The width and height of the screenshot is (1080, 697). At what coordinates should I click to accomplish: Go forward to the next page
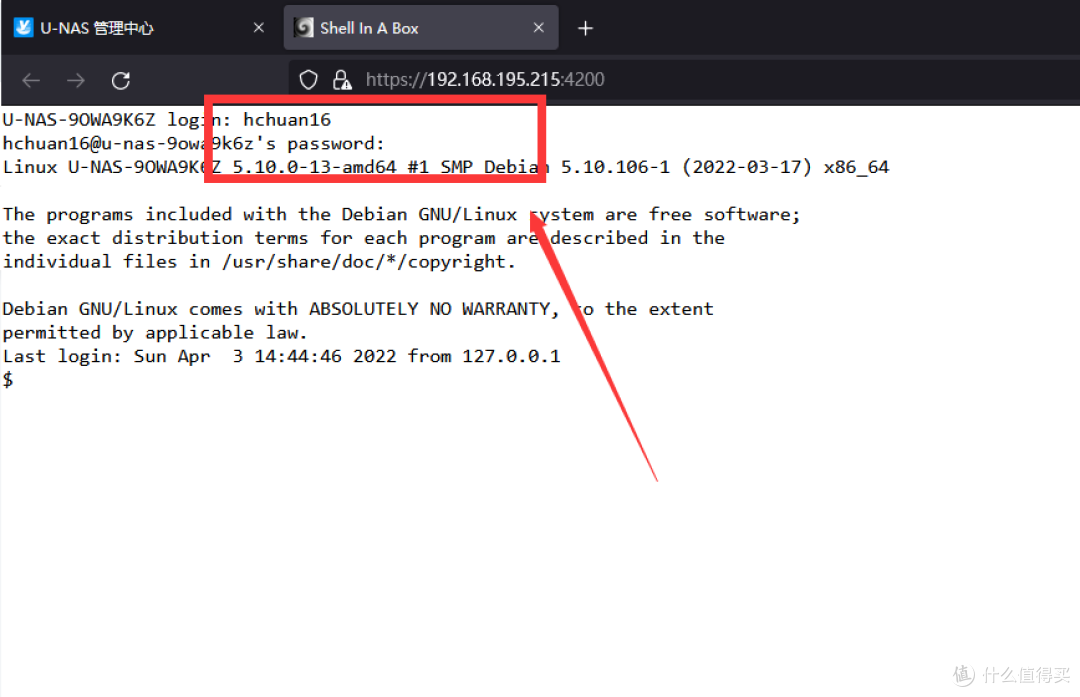coord(76,80)
